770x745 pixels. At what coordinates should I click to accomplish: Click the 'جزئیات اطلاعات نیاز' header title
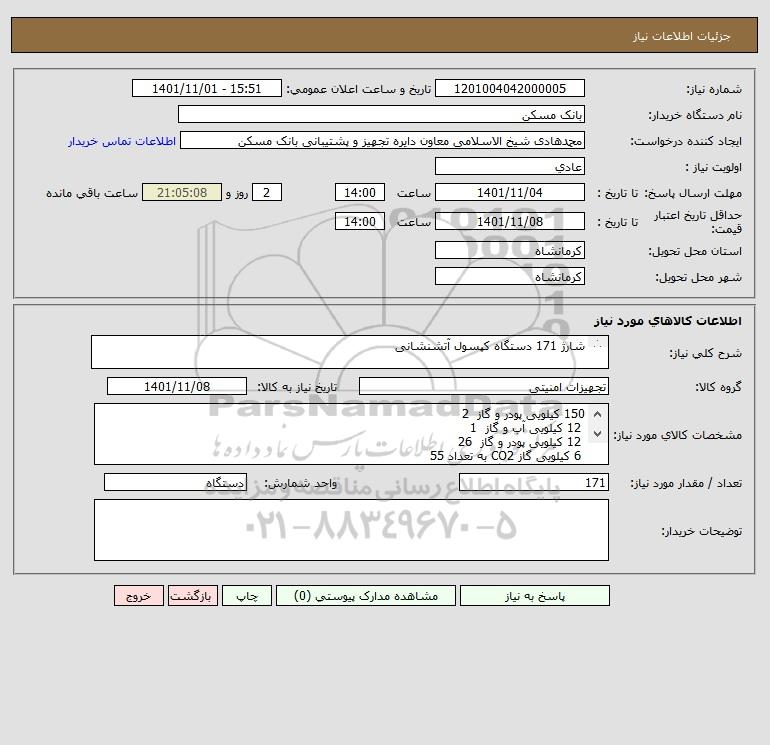682,36
